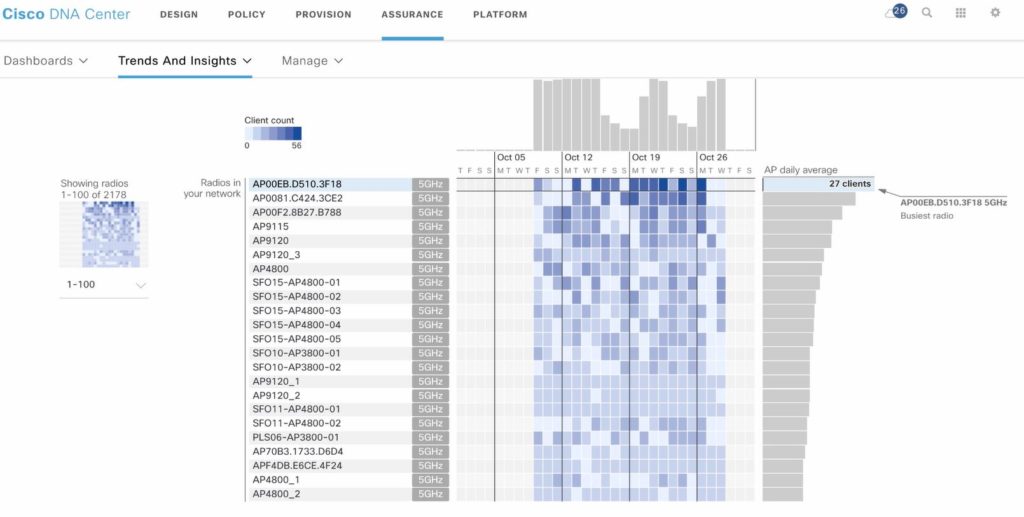Click the Client count color legend
The image size is (1024, 517).
click(273, 133)
